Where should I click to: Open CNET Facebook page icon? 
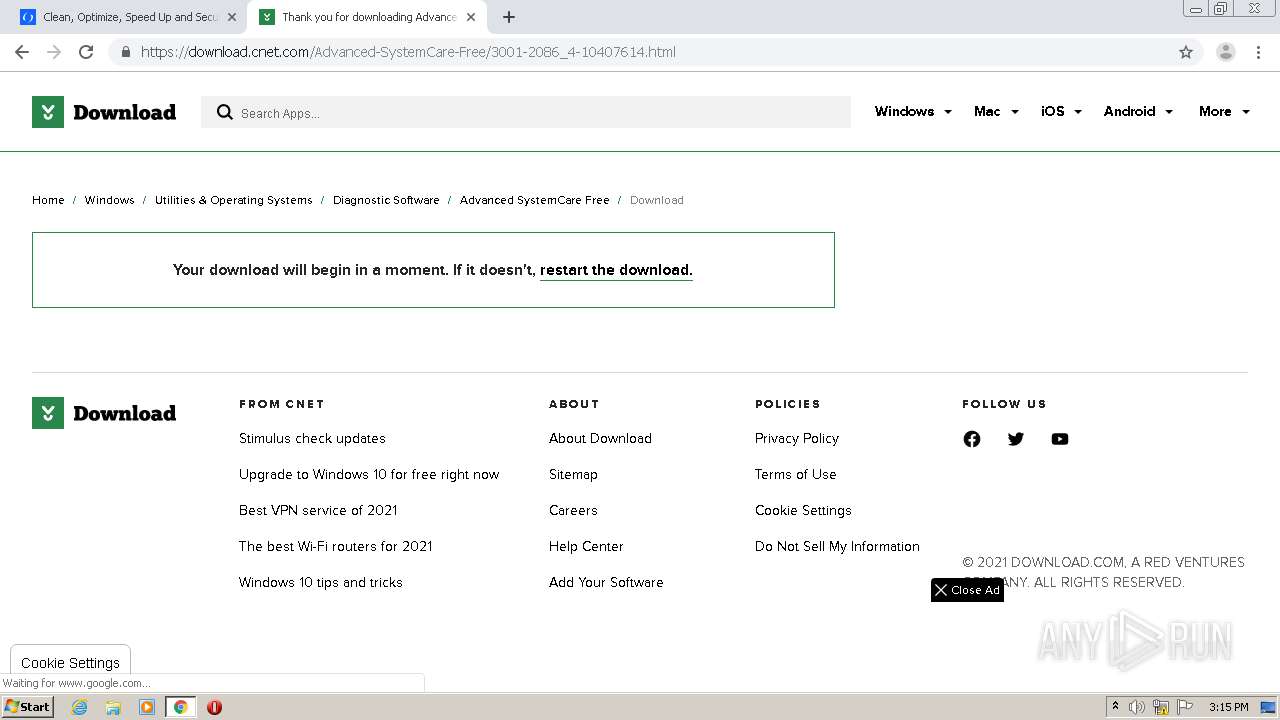click(972, 439)
